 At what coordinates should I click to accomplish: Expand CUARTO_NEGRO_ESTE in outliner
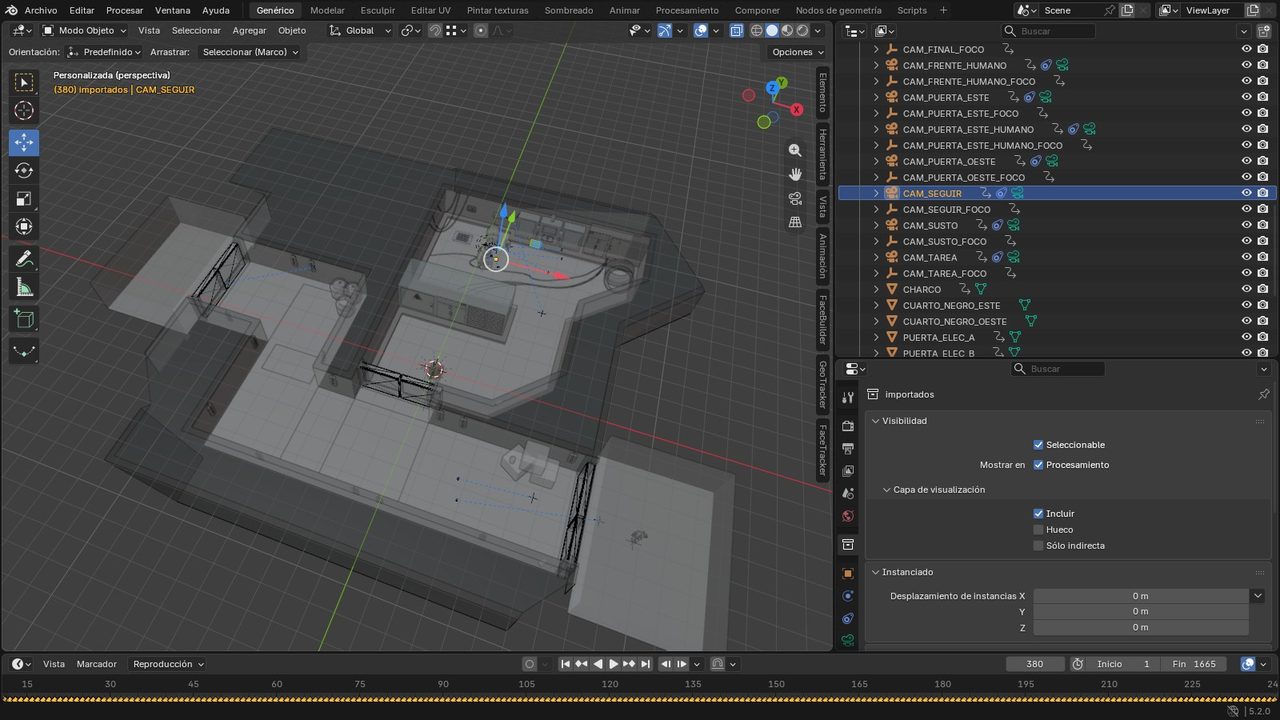(x=877, y=305)
